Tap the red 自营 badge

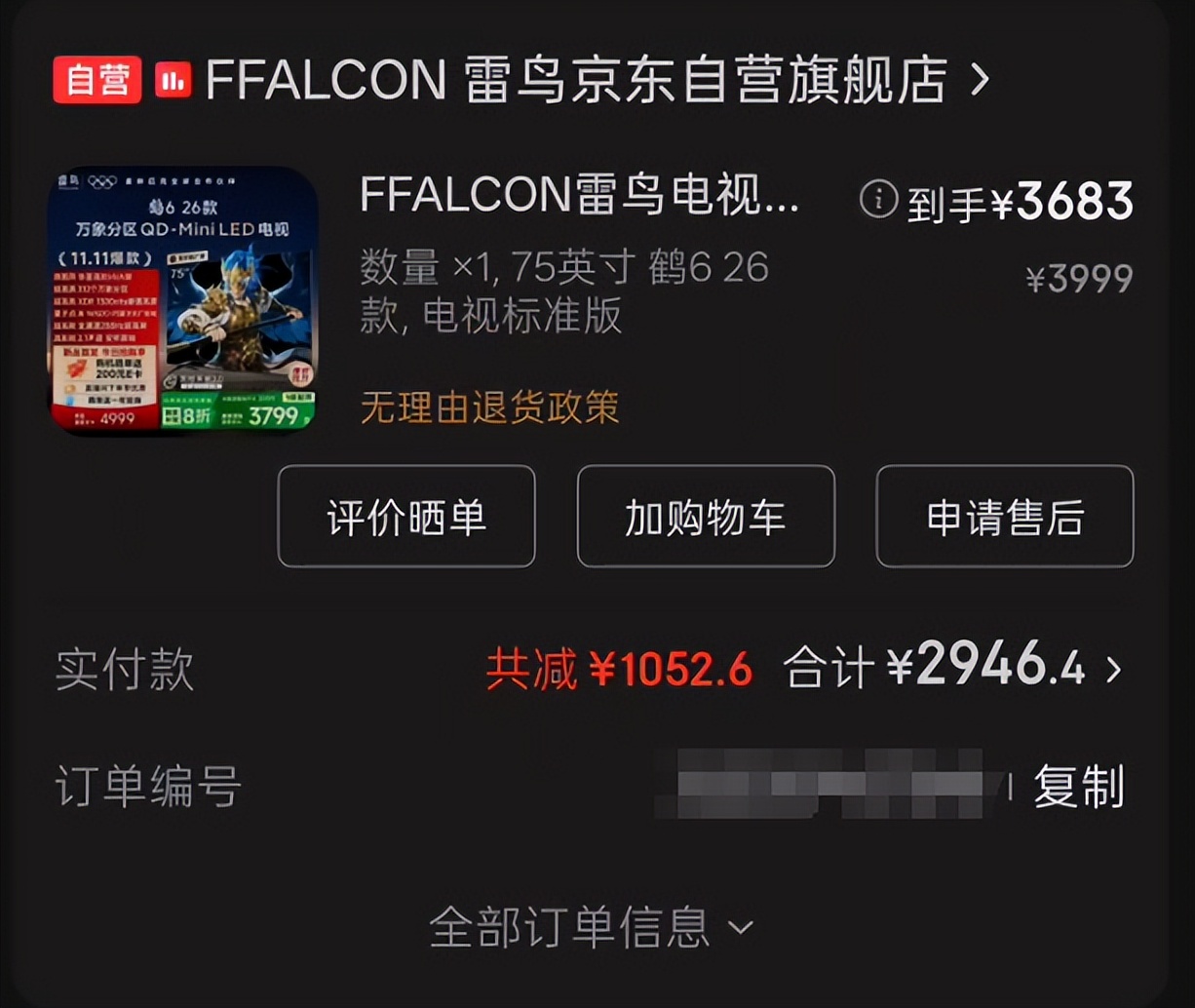click(97, 80)
